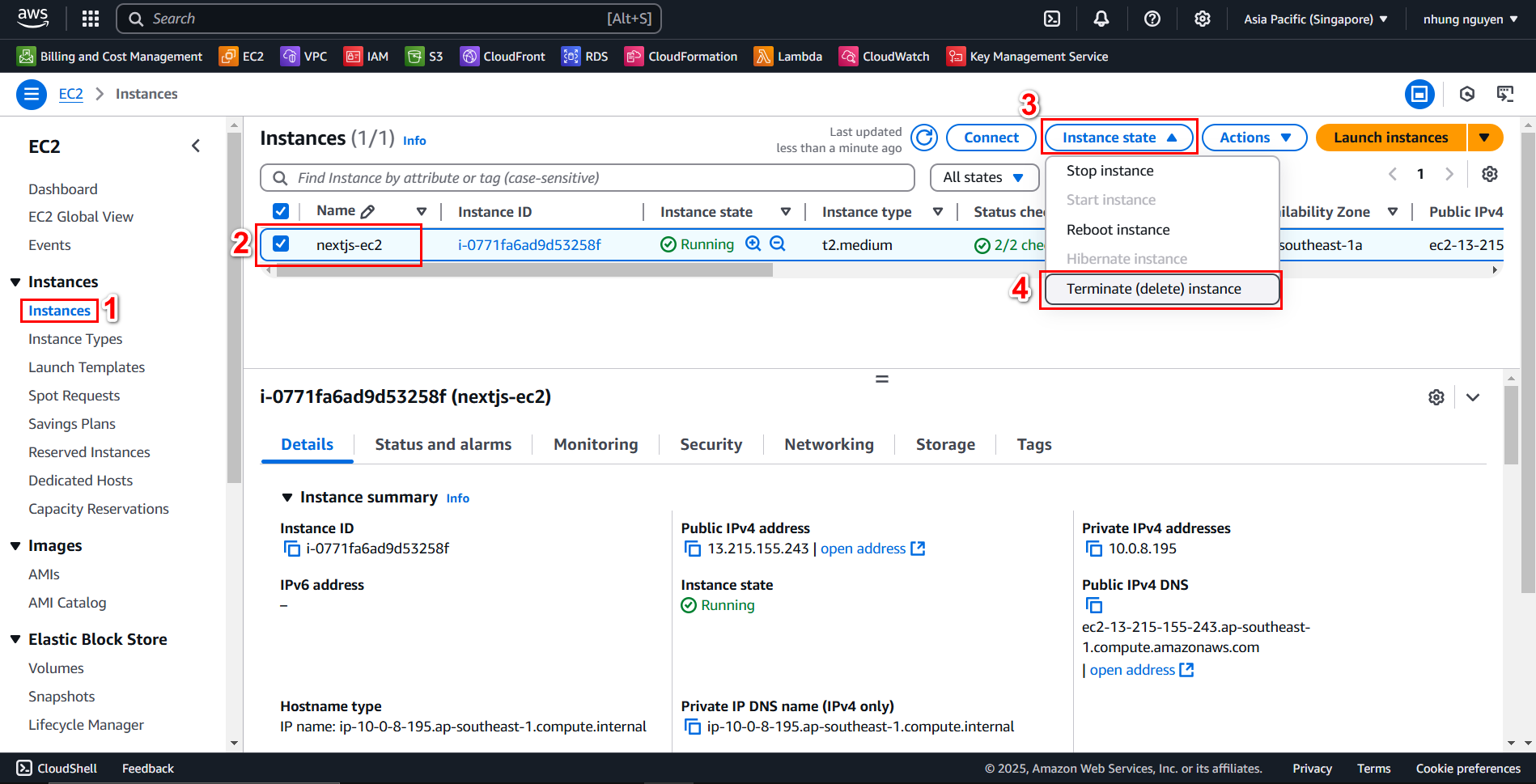Focus the Find Instance search field
1536x784 pixels.
(588, 178)
